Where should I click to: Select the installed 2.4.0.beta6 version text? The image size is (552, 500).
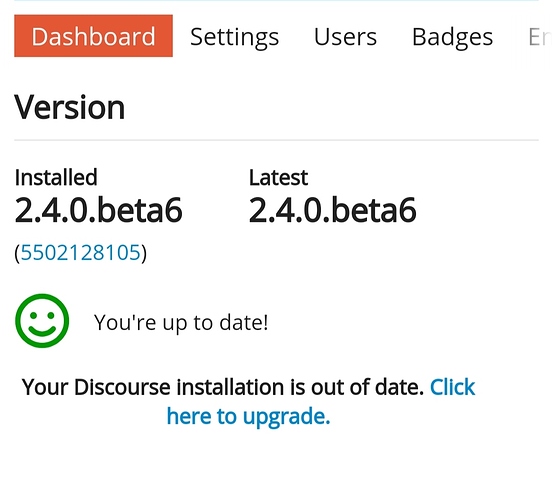click(x=99, y=210)
